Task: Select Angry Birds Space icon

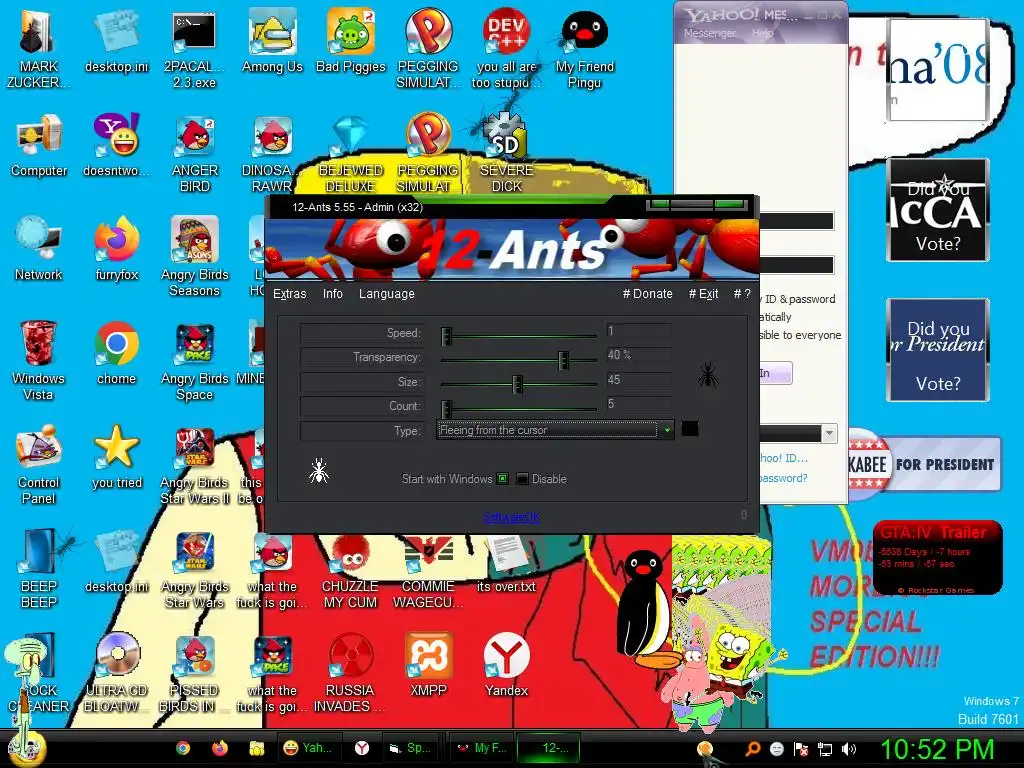Action: [x=195, y=359]
